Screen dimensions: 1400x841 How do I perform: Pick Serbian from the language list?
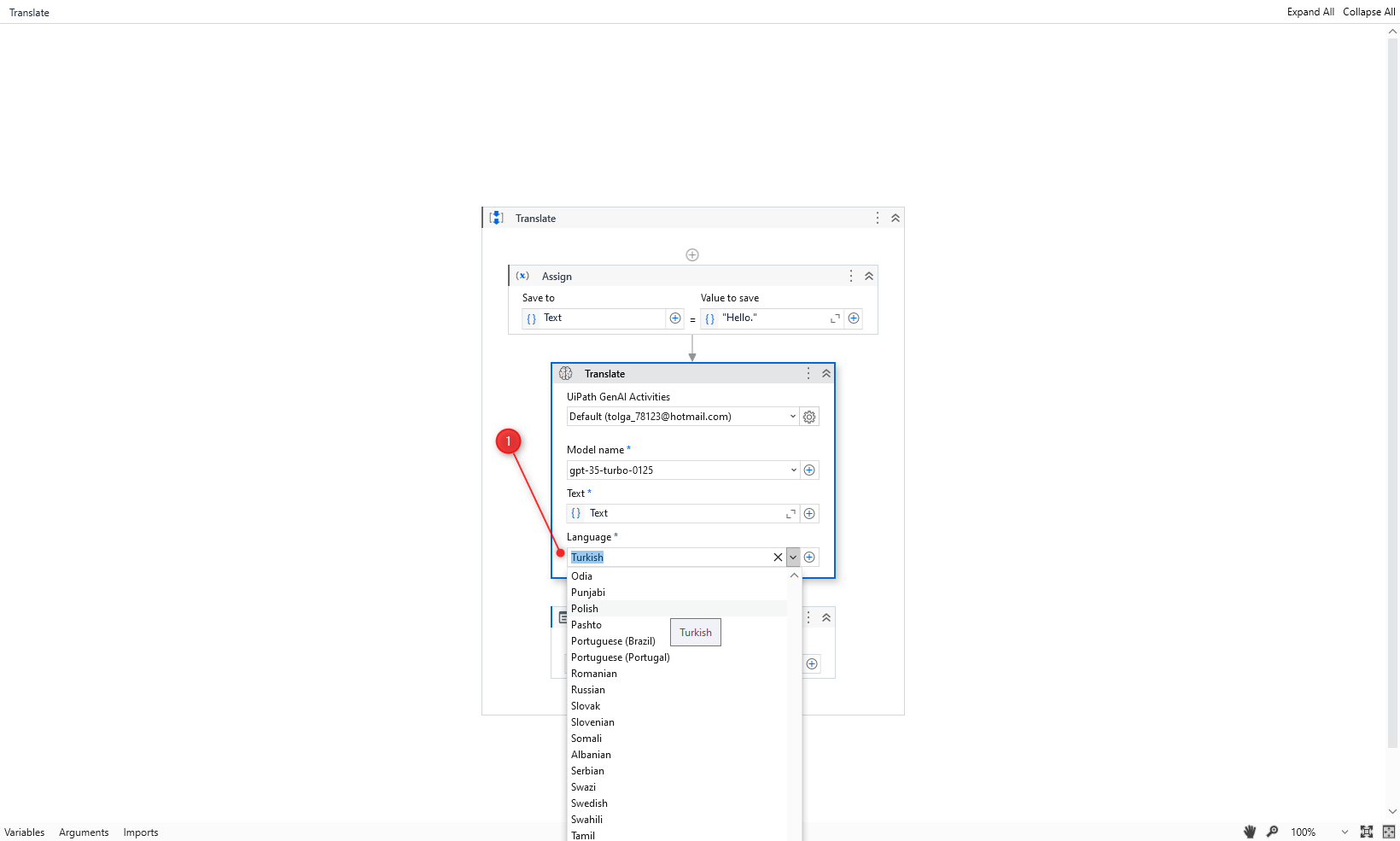coord(677,771)
